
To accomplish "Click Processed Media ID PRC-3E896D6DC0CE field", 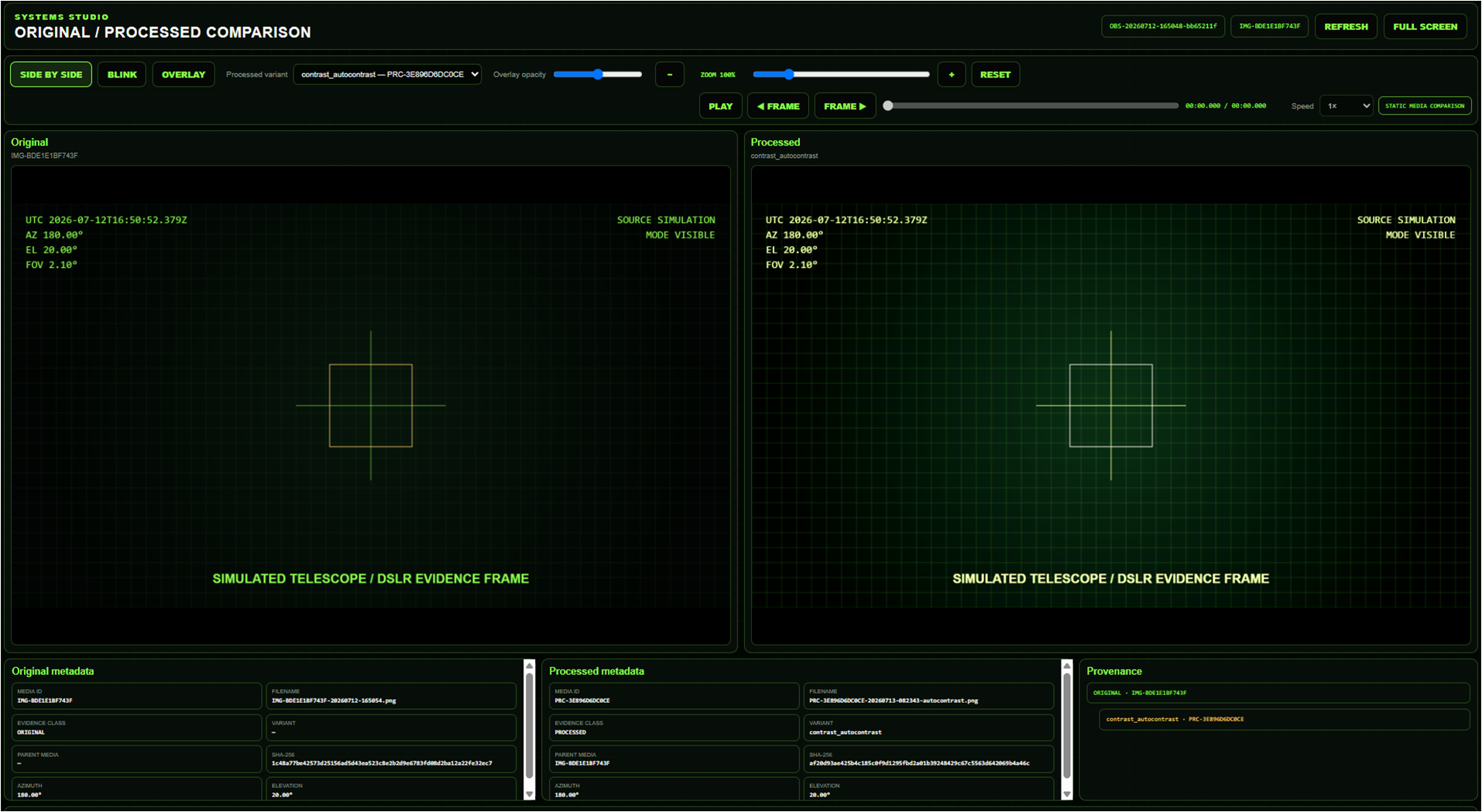I will pyautogui.click(x=674, y=696).
